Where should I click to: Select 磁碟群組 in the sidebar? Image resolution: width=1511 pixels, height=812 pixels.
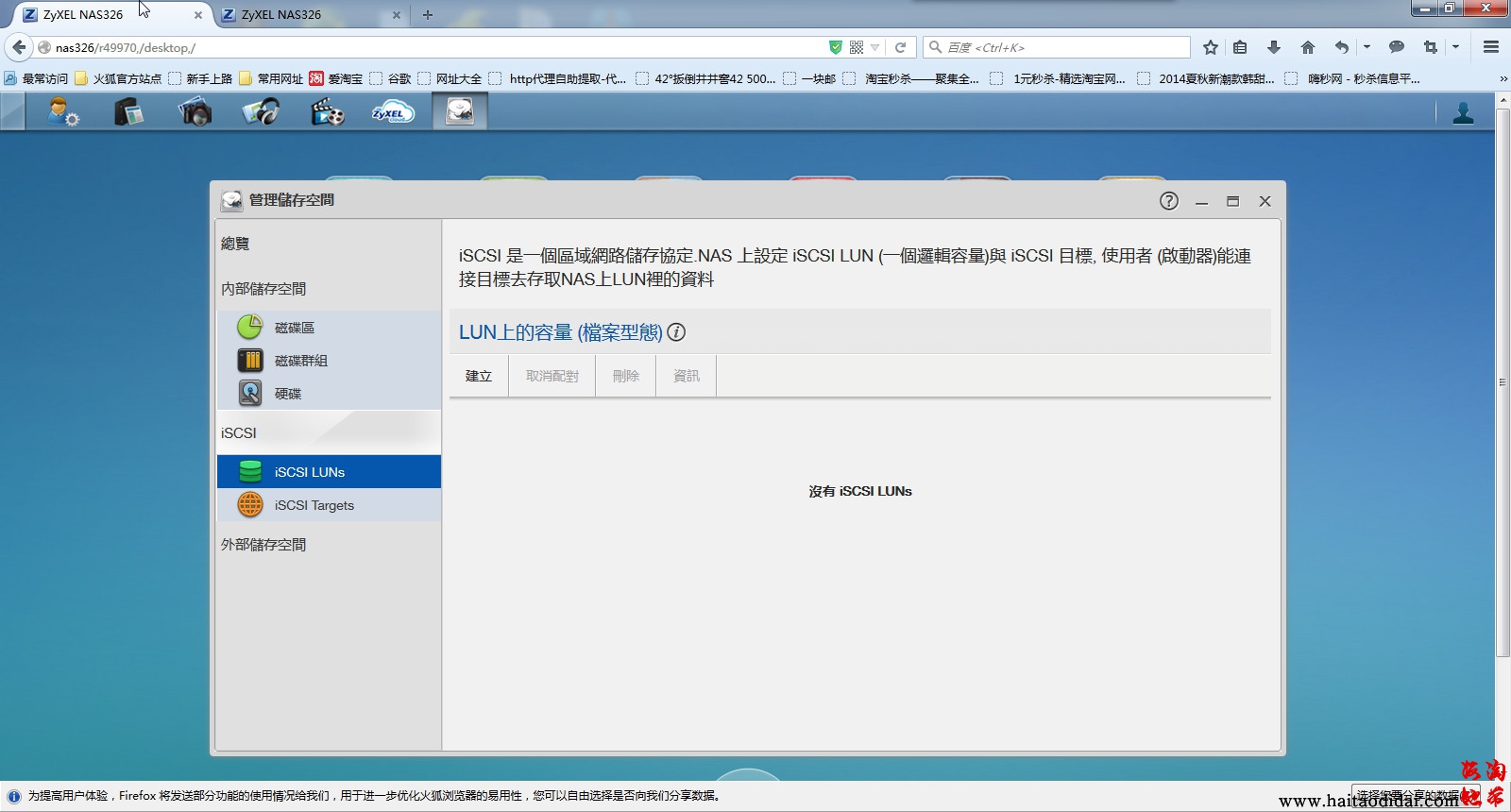pyautogui.click(x=300, y=361)
